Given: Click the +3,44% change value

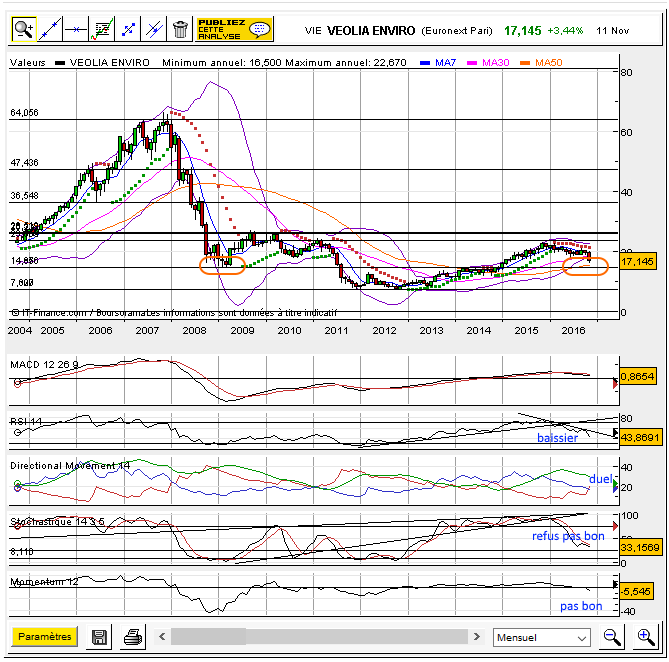Looking at the screenshot, I should (x=565, y=31).
